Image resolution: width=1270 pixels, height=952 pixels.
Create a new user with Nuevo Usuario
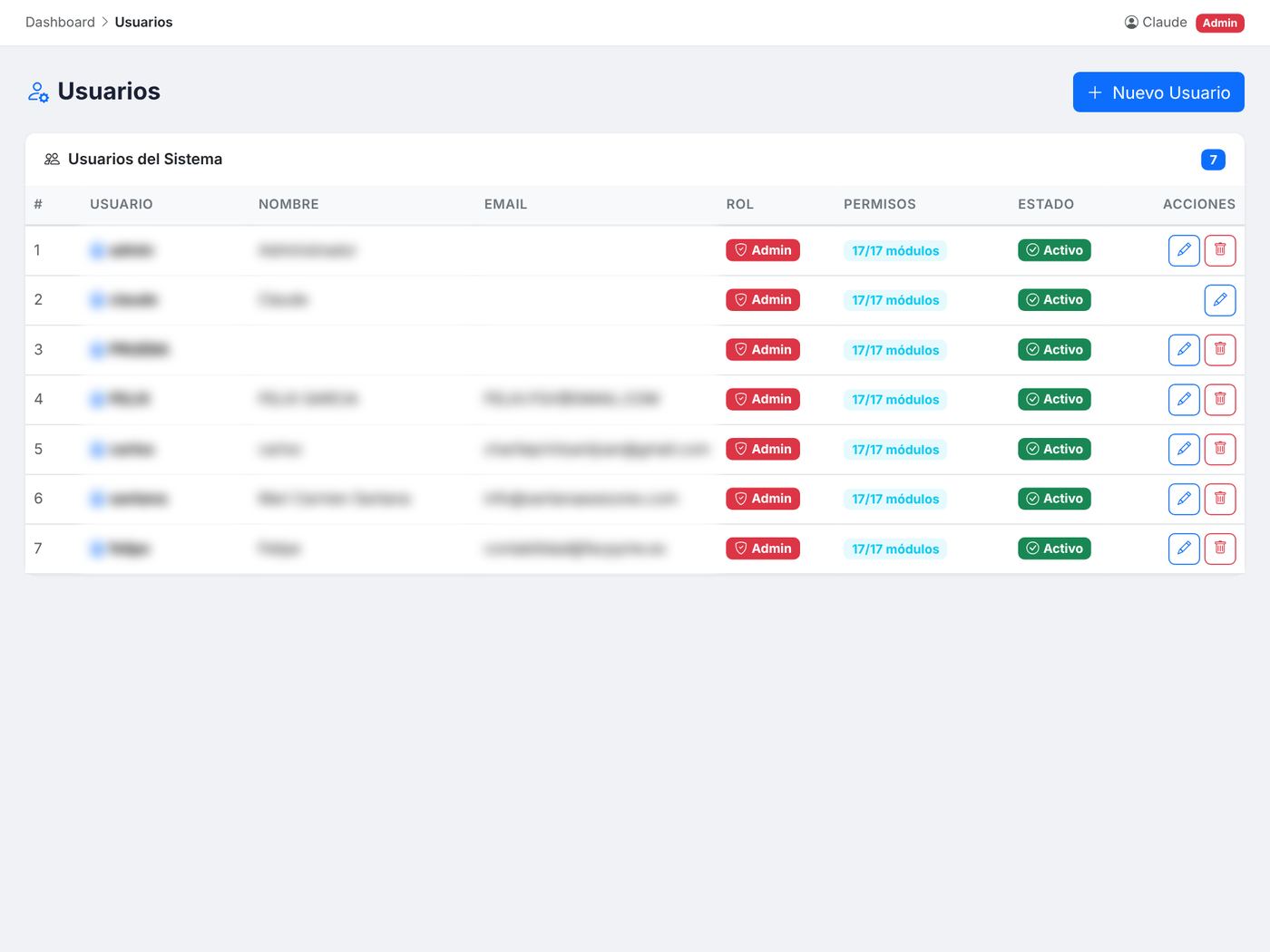coord(1158,92)
